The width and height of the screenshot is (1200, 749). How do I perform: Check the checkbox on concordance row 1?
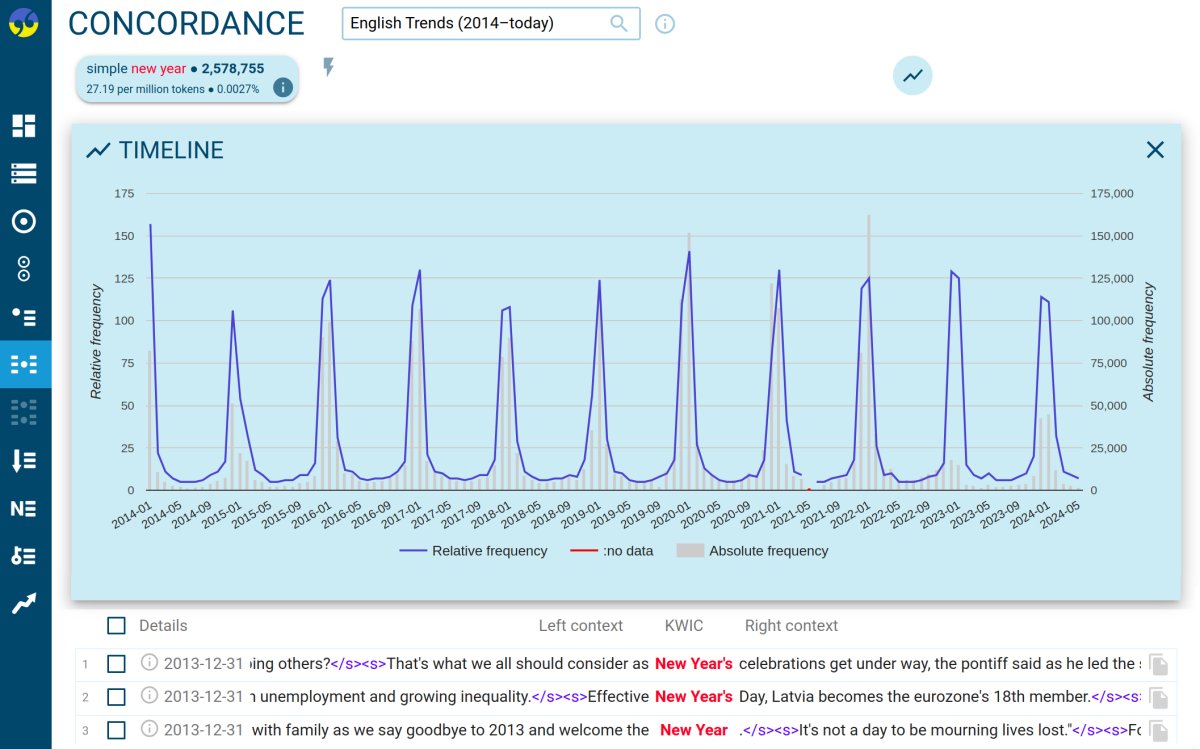pyautogui.click(x=117, y=663)
